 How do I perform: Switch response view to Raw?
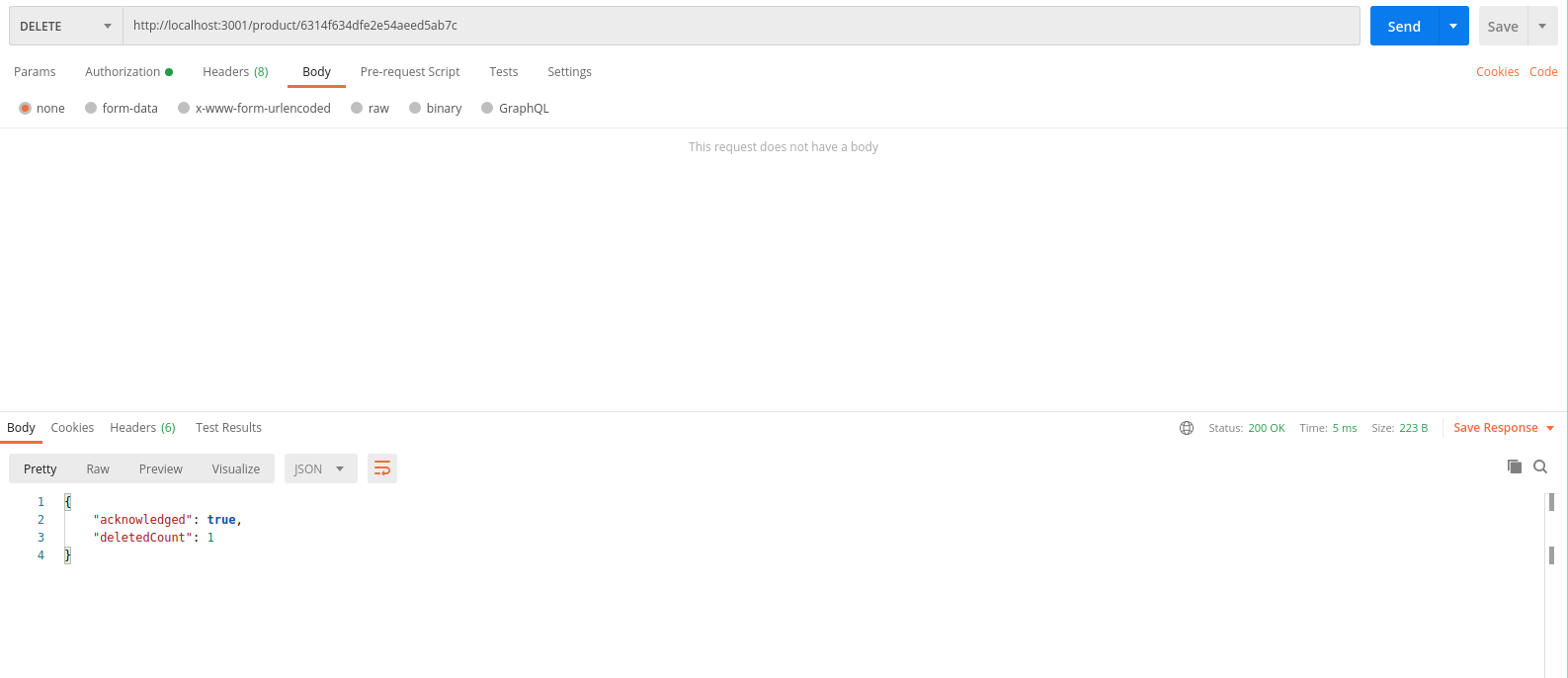click(x=98, y=468)
